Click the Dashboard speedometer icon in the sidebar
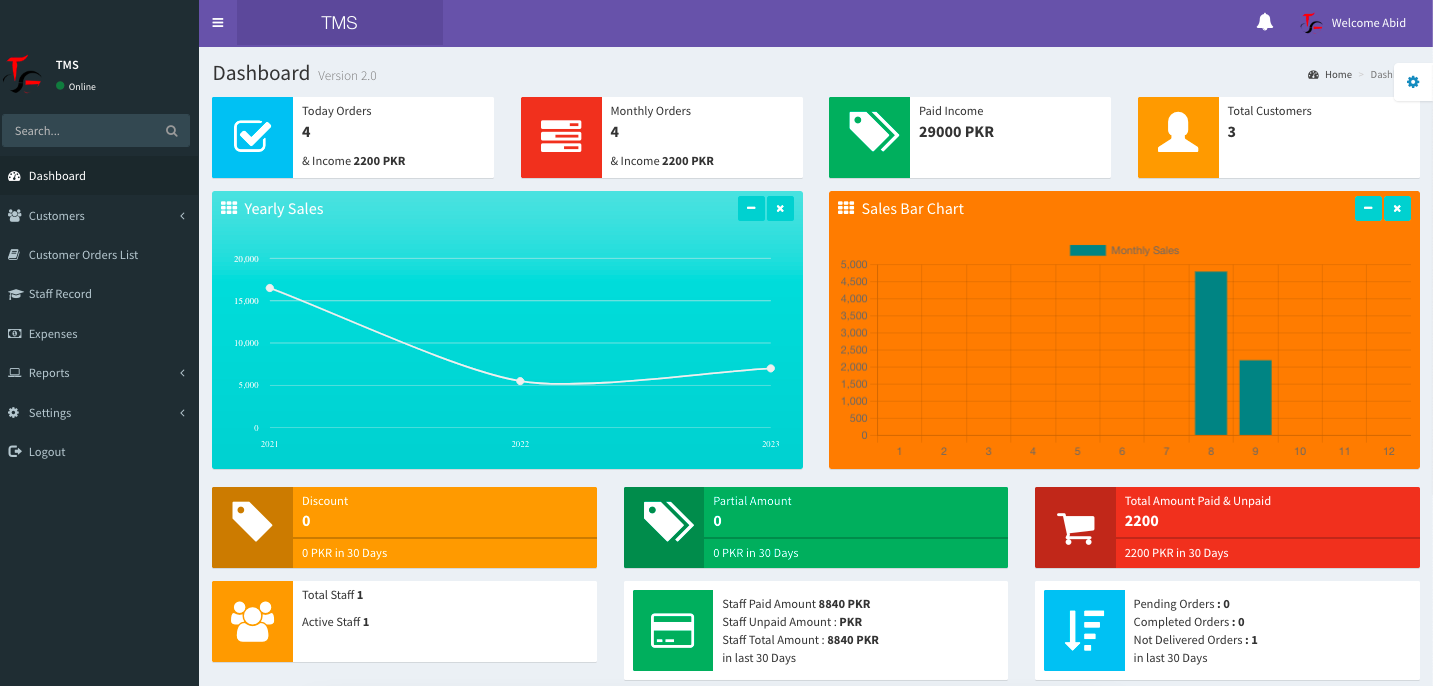The image size is (1433, 686). 14,176
